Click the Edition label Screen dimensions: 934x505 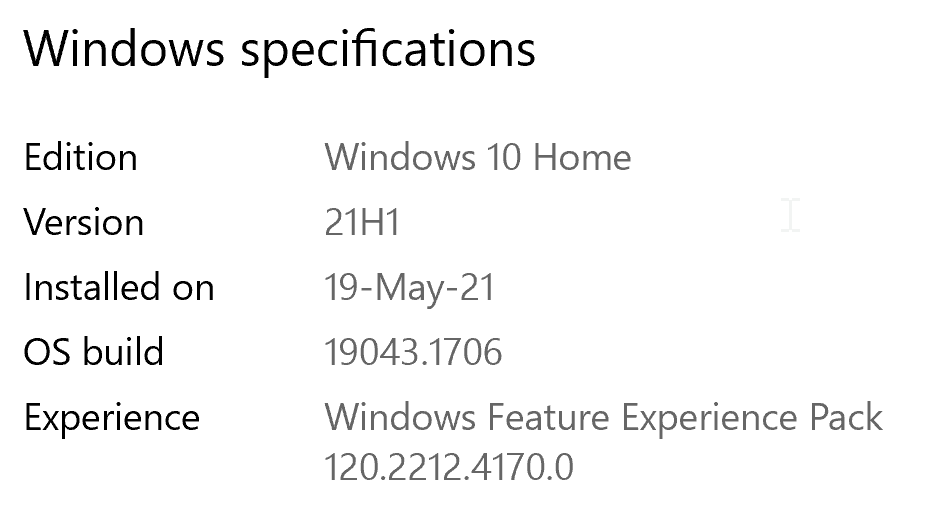coord(80,158)
